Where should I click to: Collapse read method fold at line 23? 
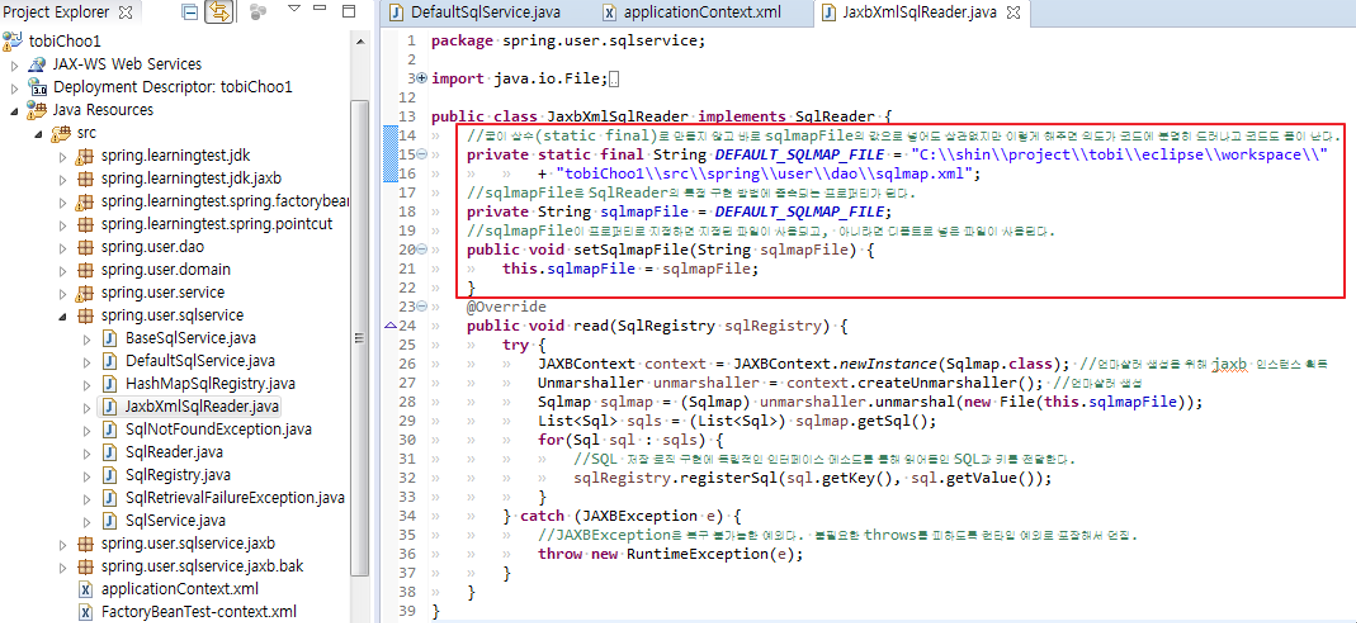(421, 307)
